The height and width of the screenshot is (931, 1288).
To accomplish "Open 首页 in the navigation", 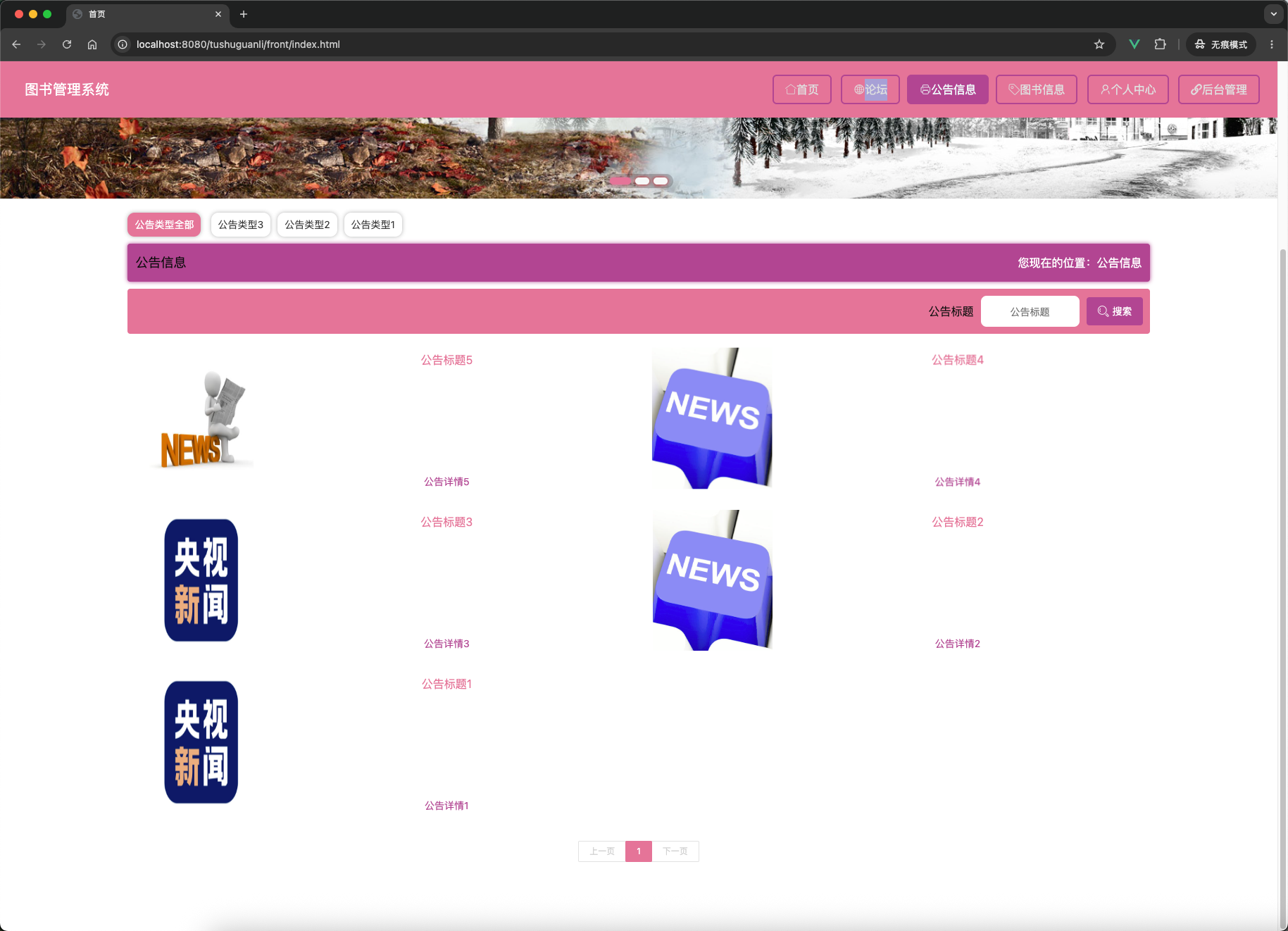I will click(x=802, y=89).
